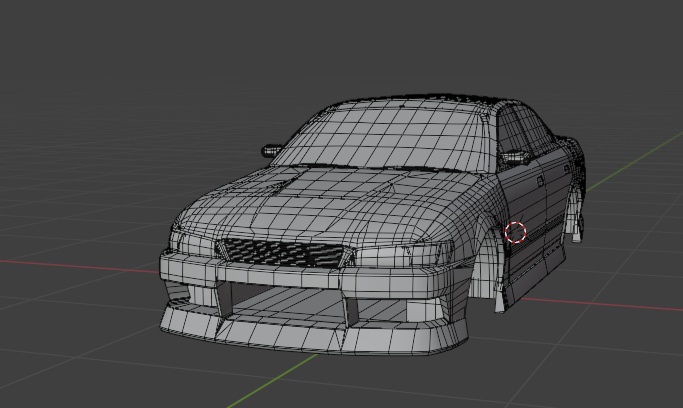Select the side mirror on the left

click(272, 151)
